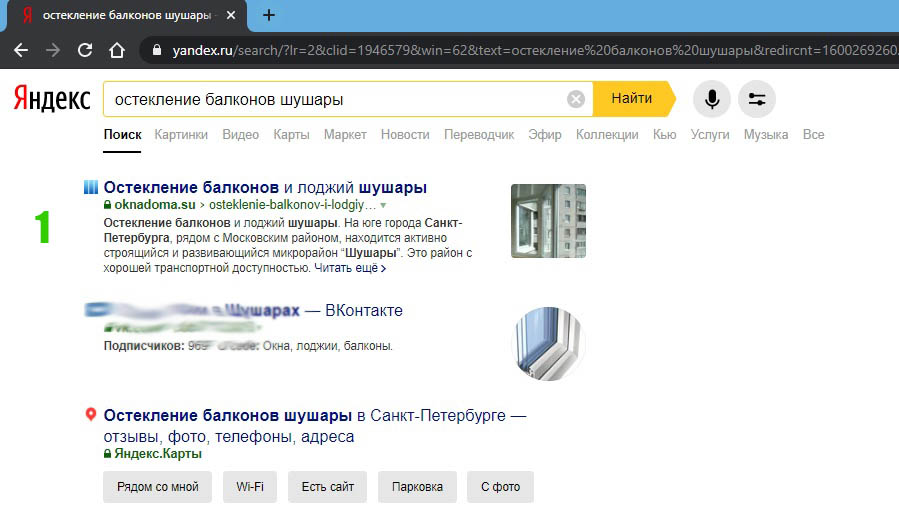Click the balcony thumbnail of first result
This screenshot has width=899, height=508.
point(548,221)
